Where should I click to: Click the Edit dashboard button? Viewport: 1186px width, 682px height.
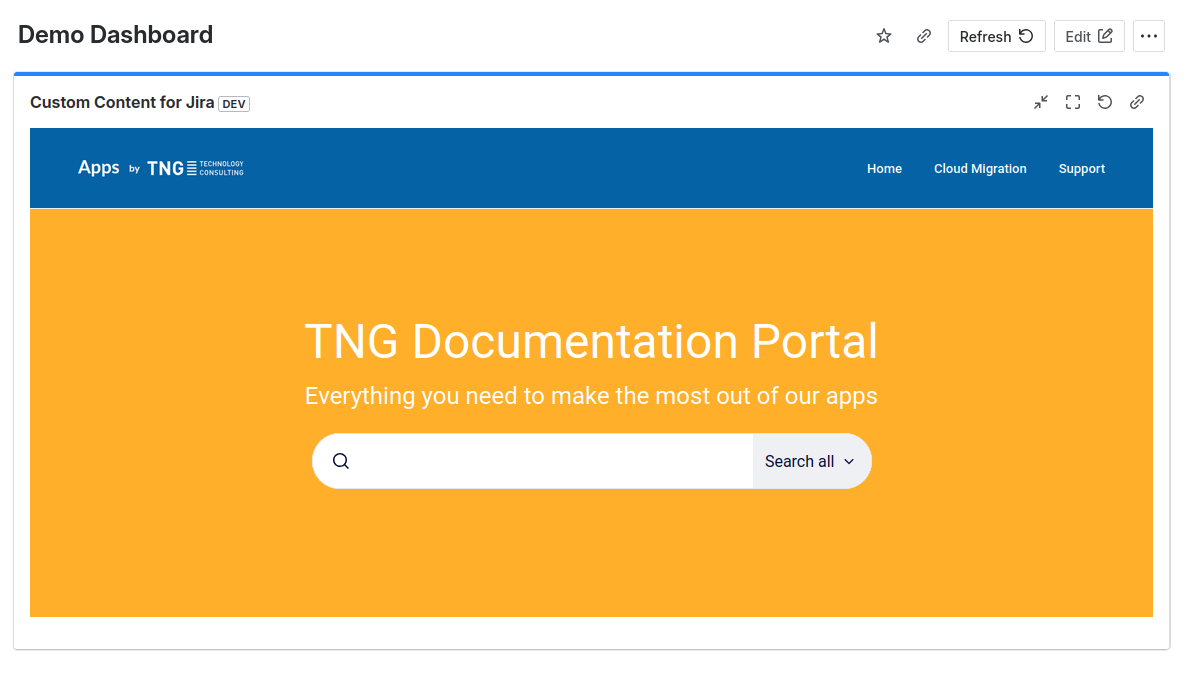pyautogui.click(x=1088, y=36)
